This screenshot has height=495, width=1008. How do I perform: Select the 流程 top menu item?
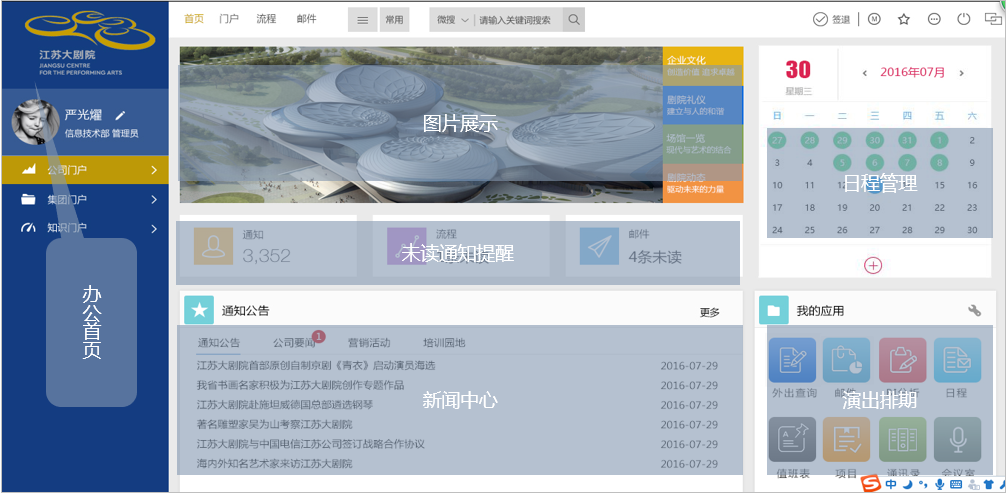pyautogui.click(x=266, y=19)
